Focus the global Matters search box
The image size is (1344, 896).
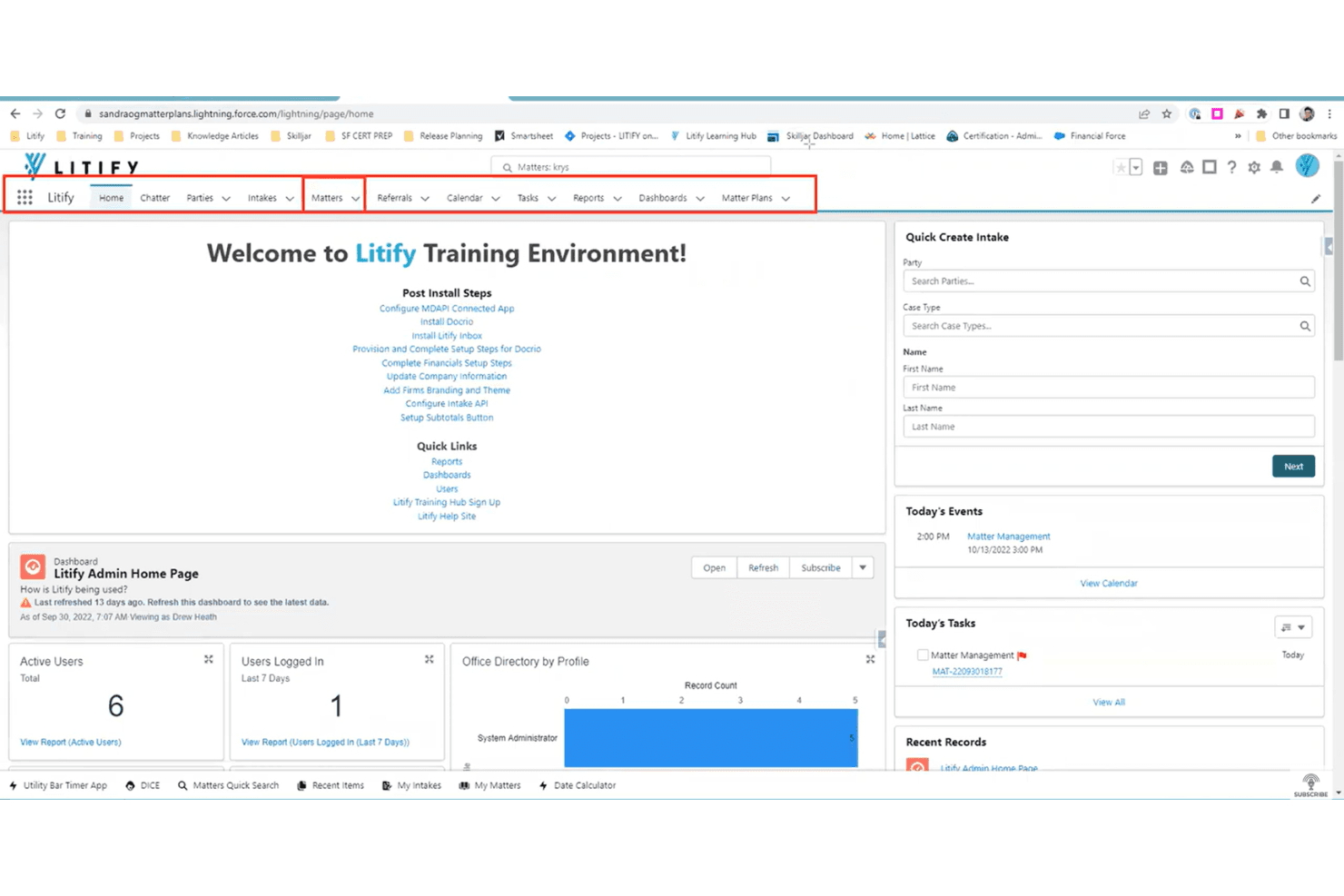(x=631, y=167)
